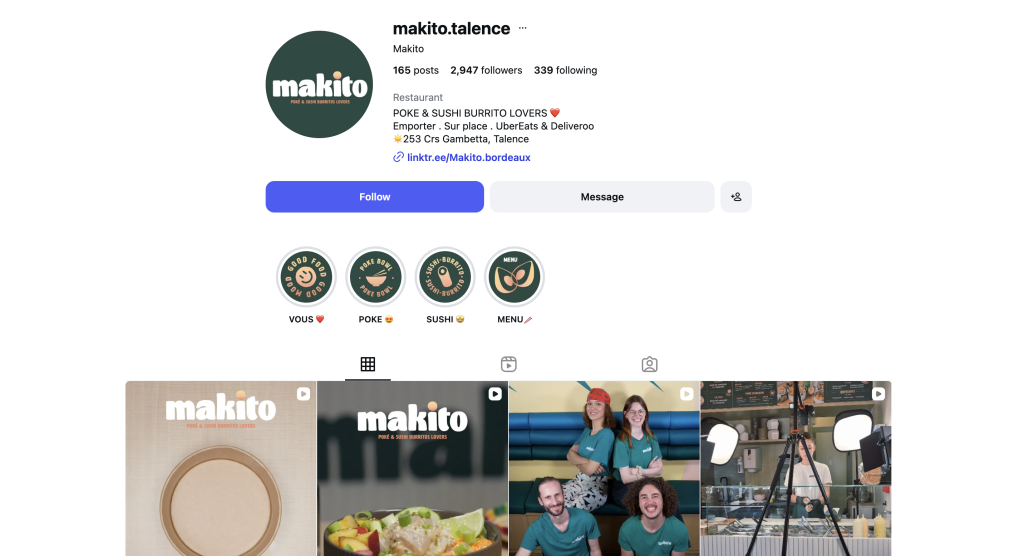1024x556 pixels.
Task: Click the Message button
Action: pos(602,197)
